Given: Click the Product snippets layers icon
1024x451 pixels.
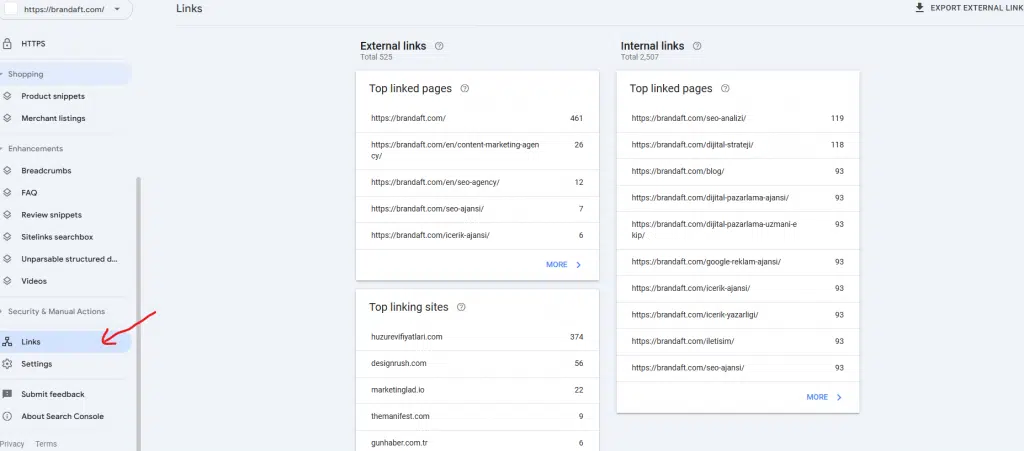Looking at the screenshot, I should tap(7, 96).
